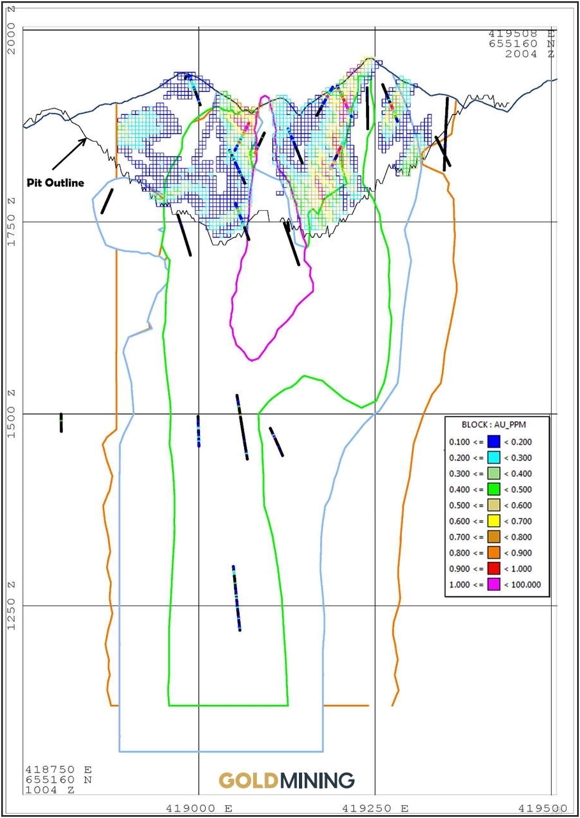
Task: Click the '418750 E' corner coordinate
Action: (58, 769)
